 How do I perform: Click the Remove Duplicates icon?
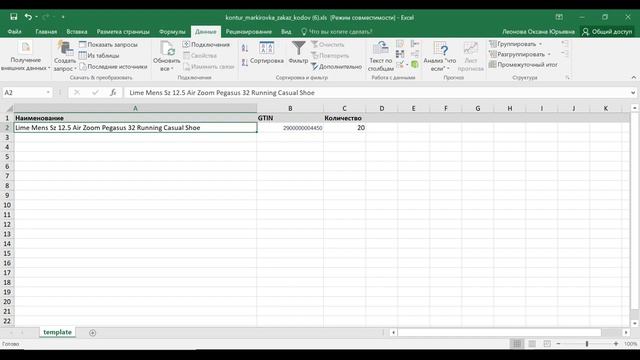[x=400, y=54]
